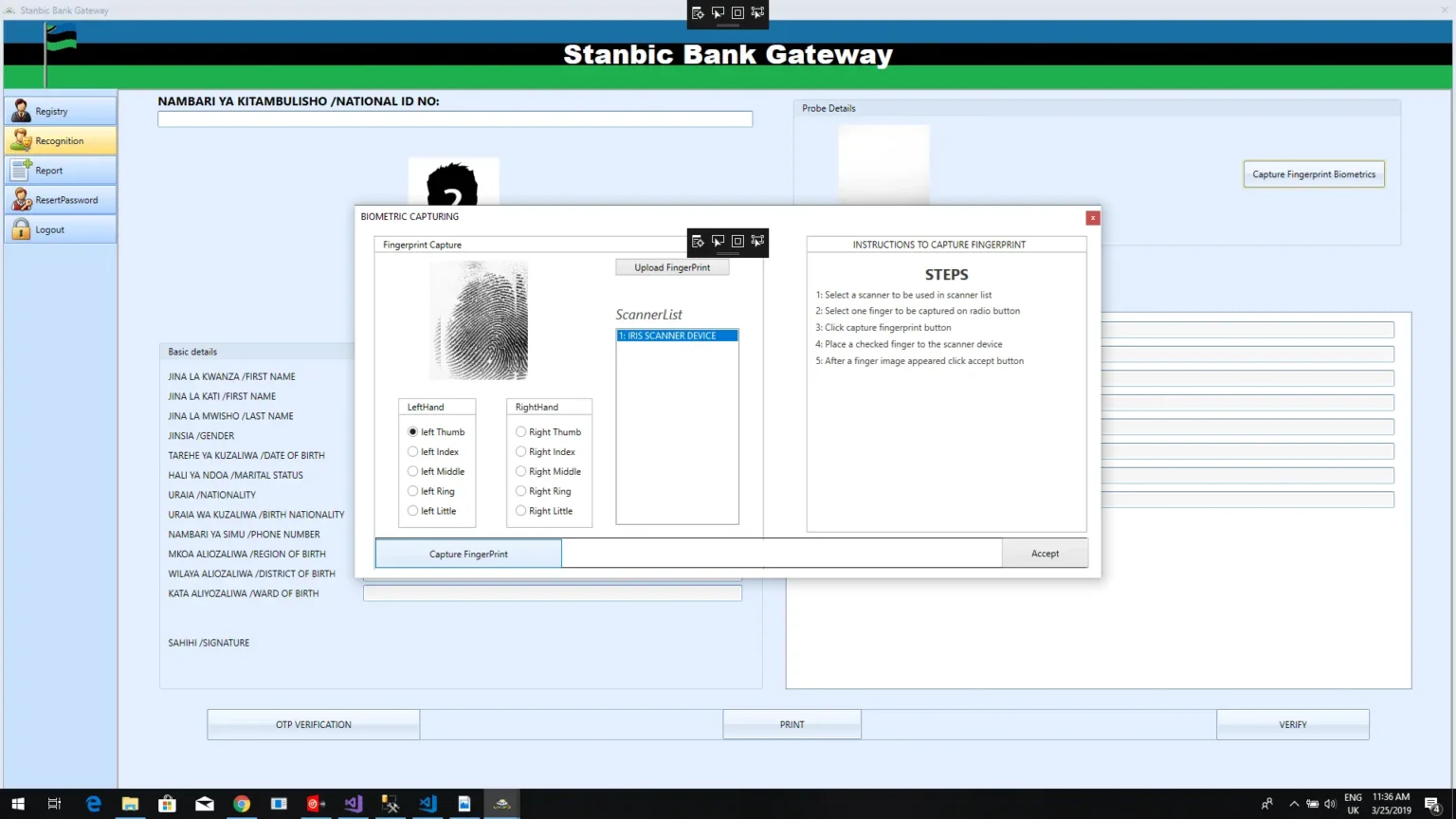Image resolution: width=1456 pixels, height=819 pixels.
Task: Toggle track focused element on the Biometric Capturing dialog toolbar
Action: coord(757,241)
